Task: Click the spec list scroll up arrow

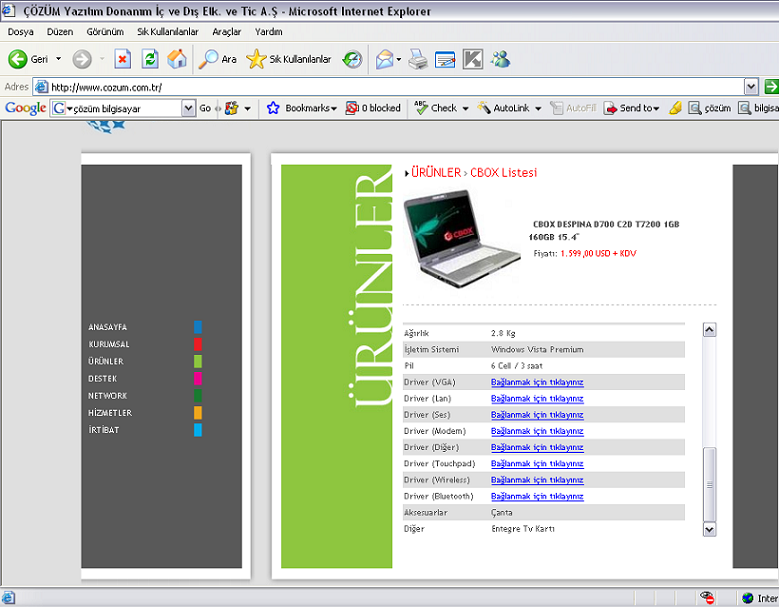Action: coord(709,329)
